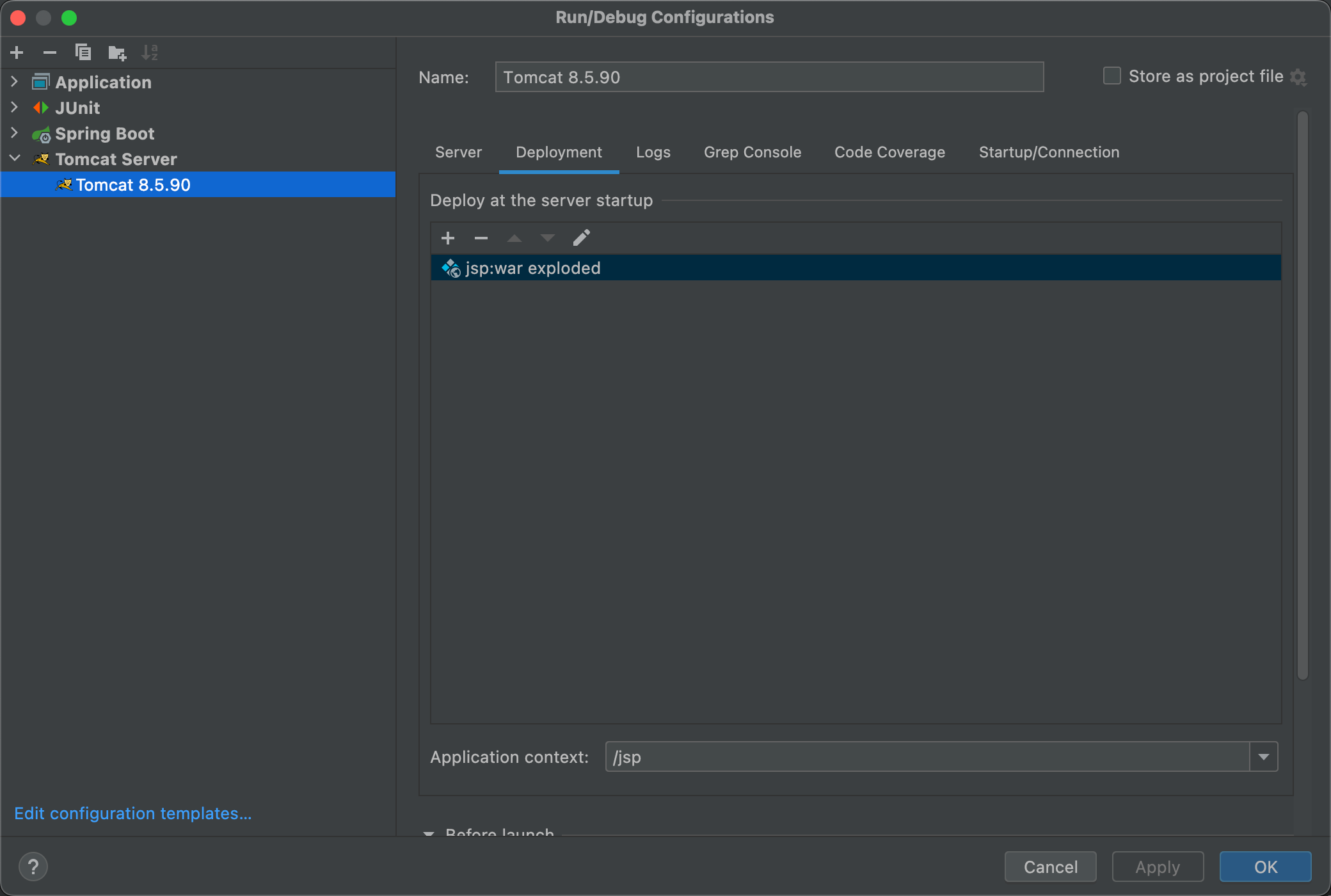Edit the selected artifact with pencil
The height and width of the screenshot is (896, 1331).
(x=581, y=238)
